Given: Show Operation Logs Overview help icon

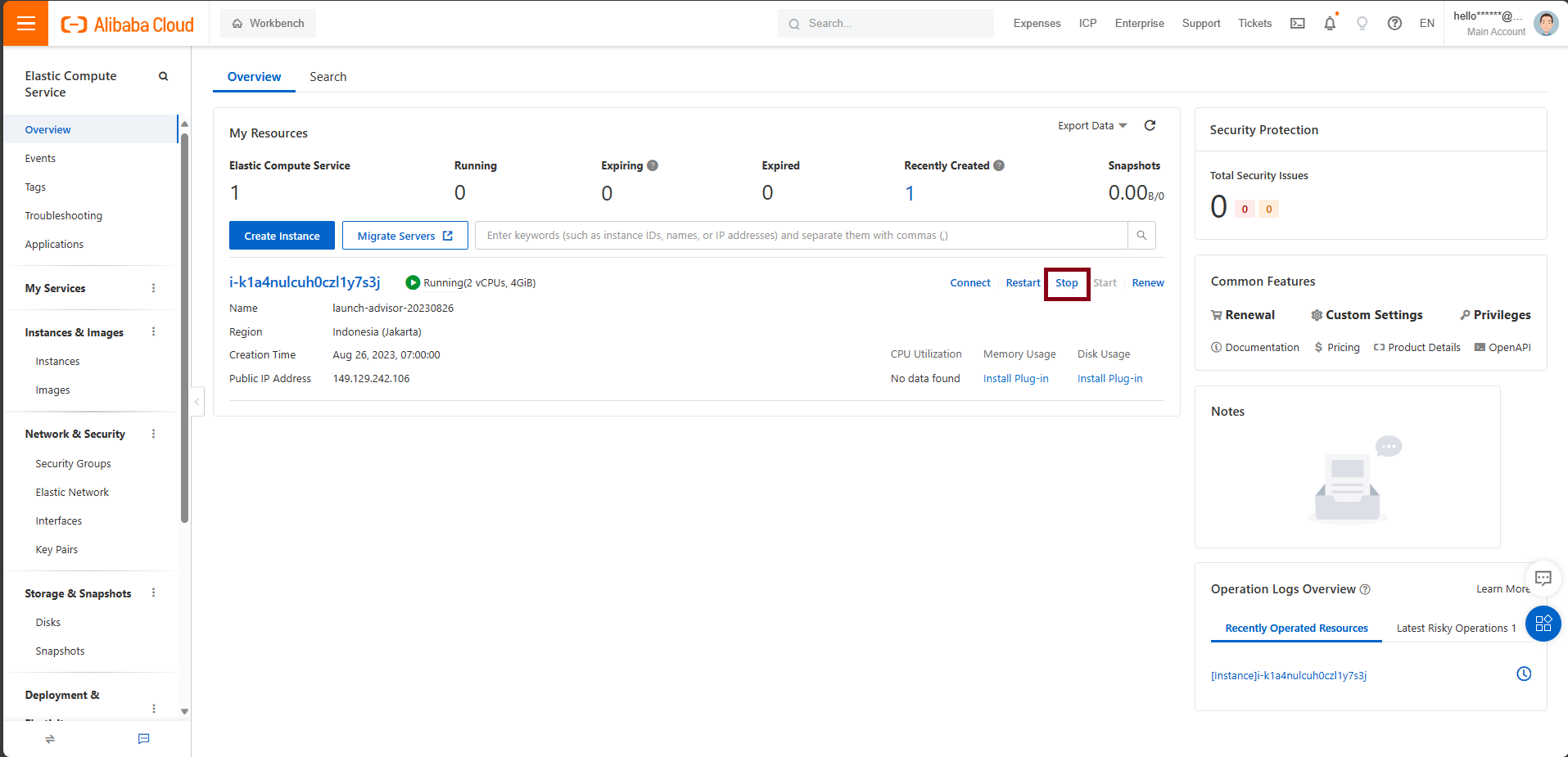Looking at the screenshot, I should click(x=1365, y=589).
